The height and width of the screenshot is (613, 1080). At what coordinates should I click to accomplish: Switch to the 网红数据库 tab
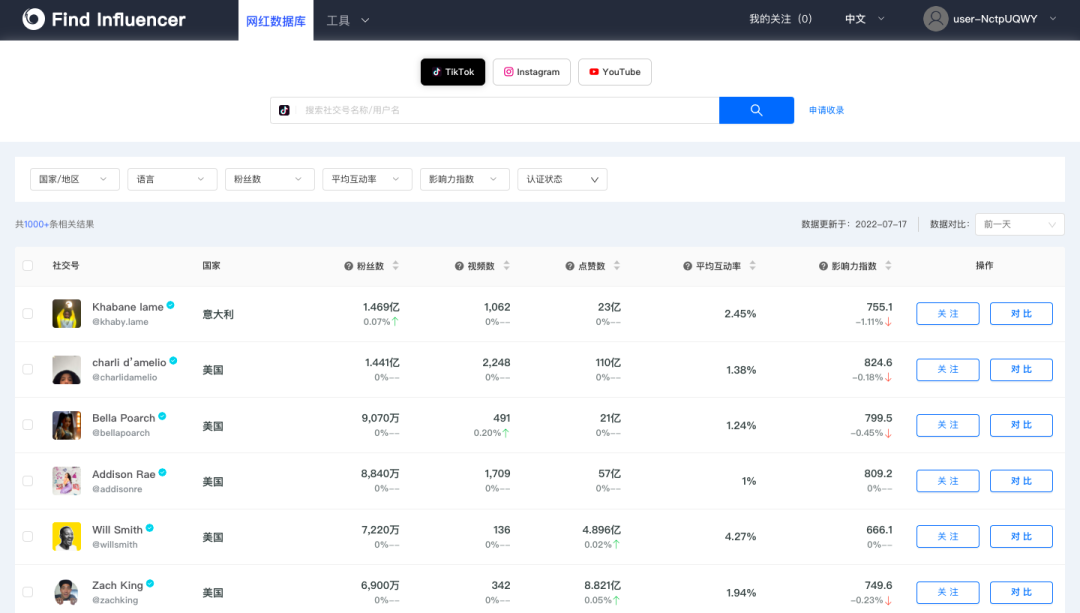pyautogui.click(x=276, y=21)
